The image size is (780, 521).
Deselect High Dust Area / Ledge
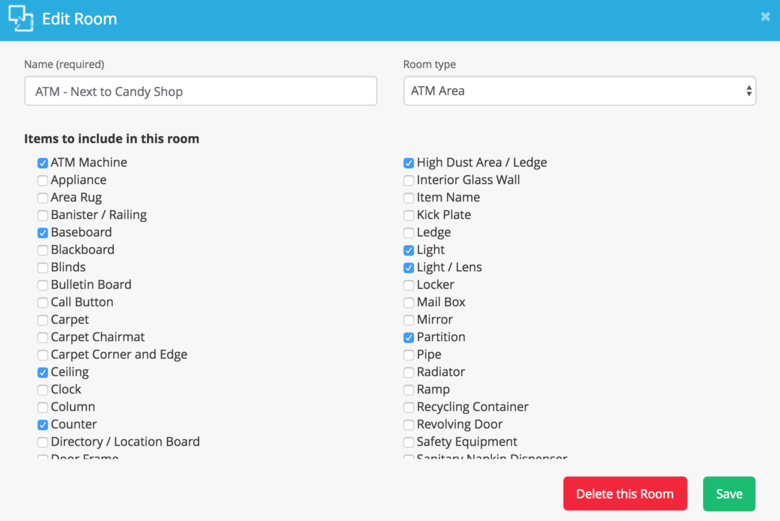pos(409,163)
